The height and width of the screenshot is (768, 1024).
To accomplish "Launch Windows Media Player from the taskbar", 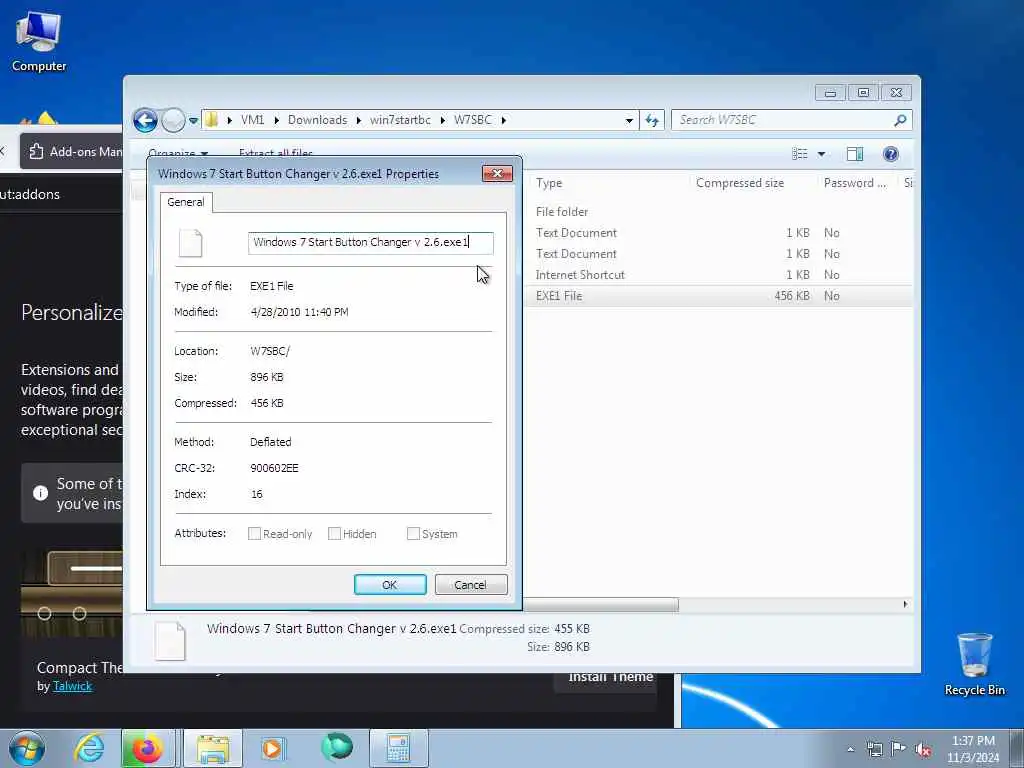I will (x=273, y=748).
